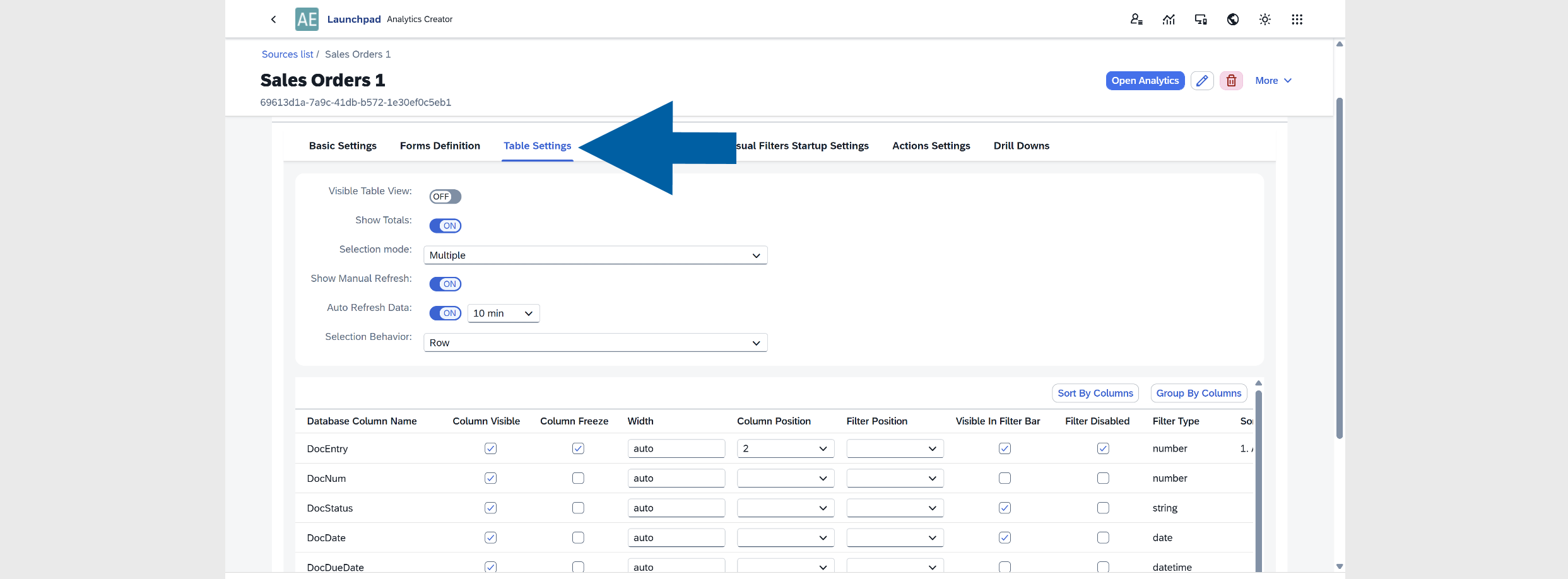Open the app grid launcher icon
This screenshot has width=1568, height=579.
(1297, 19)
